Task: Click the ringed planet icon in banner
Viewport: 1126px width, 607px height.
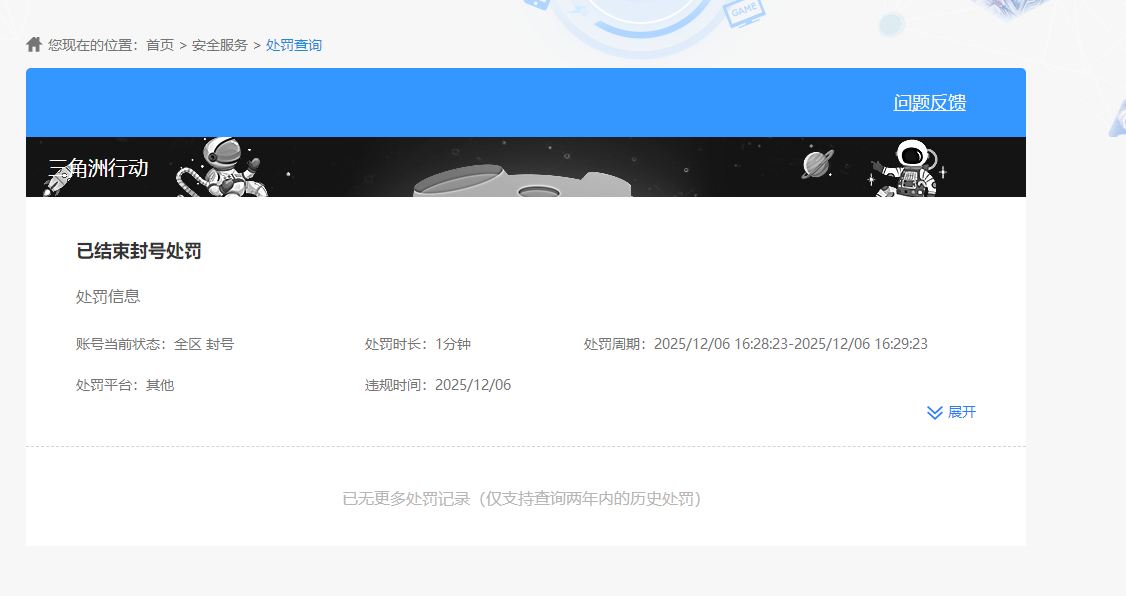Action: click(x=818, y=163)
